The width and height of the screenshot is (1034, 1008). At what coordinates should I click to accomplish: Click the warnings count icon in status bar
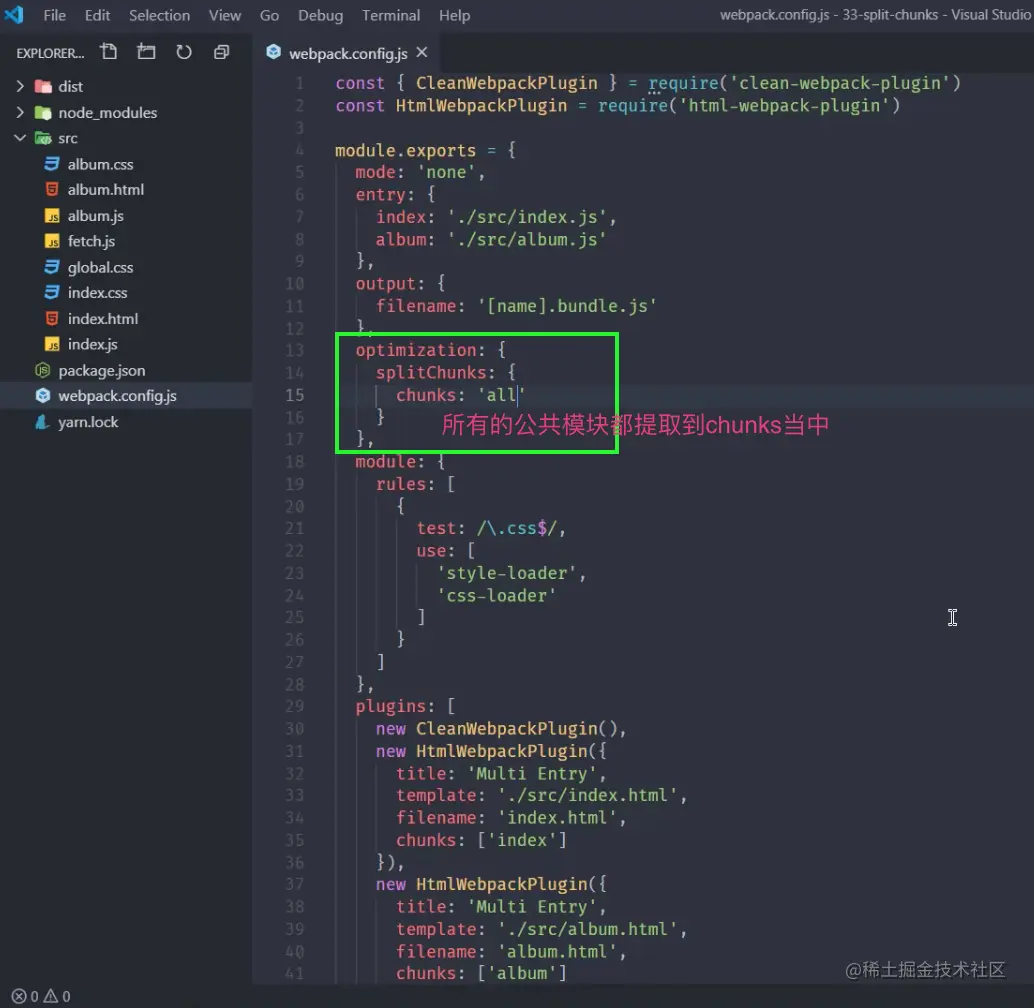[50, 996]
